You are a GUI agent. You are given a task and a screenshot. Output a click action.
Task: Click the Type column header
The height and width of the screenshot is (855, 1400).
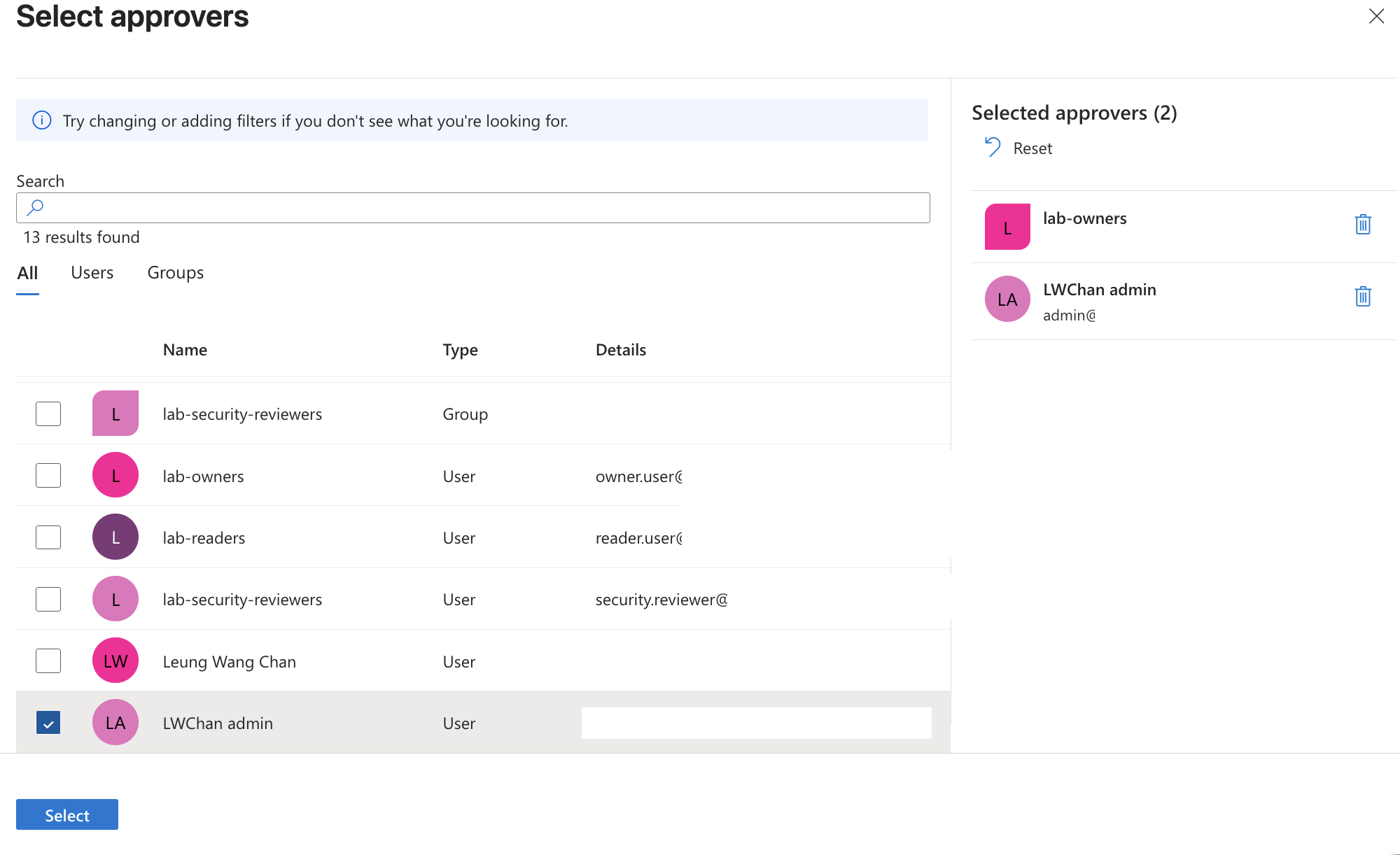460,350
